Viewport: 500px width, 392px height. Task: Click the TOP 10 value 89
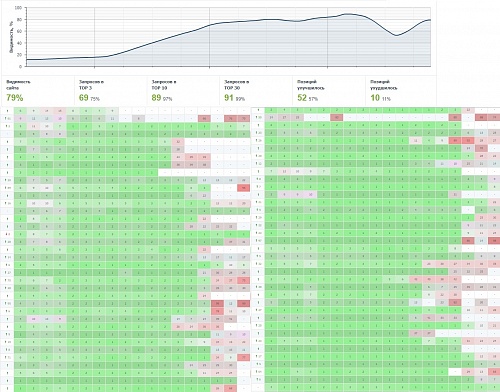pyautogui.click(x=156, y=98)
